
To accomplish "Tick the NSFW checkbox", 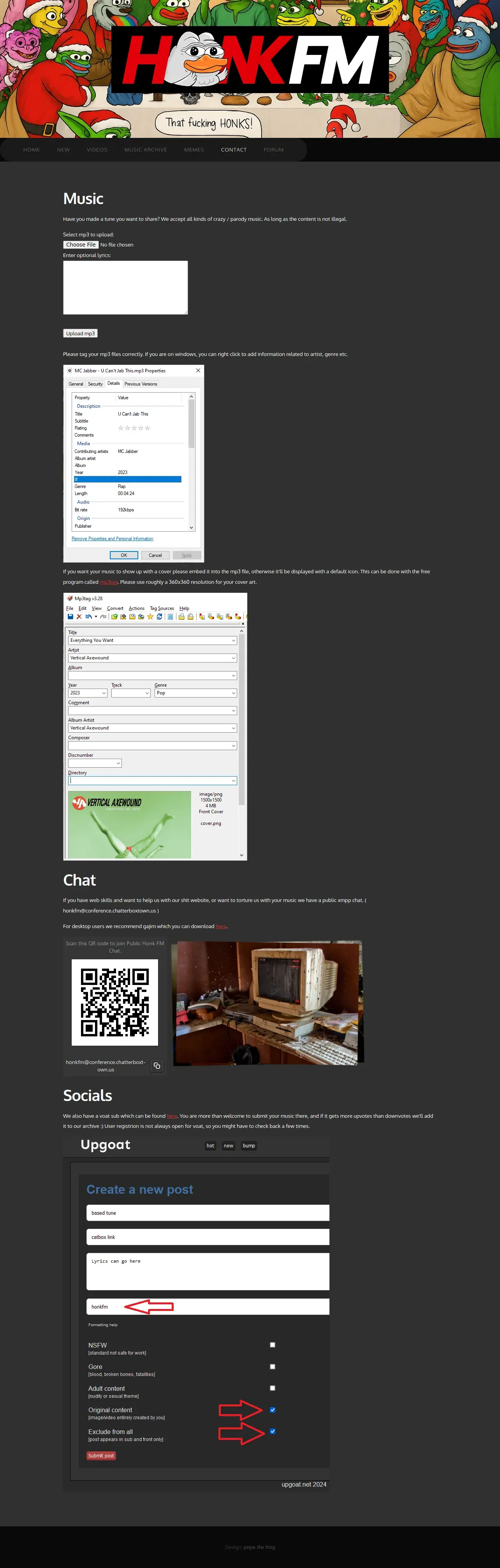I will (273, 1344).
